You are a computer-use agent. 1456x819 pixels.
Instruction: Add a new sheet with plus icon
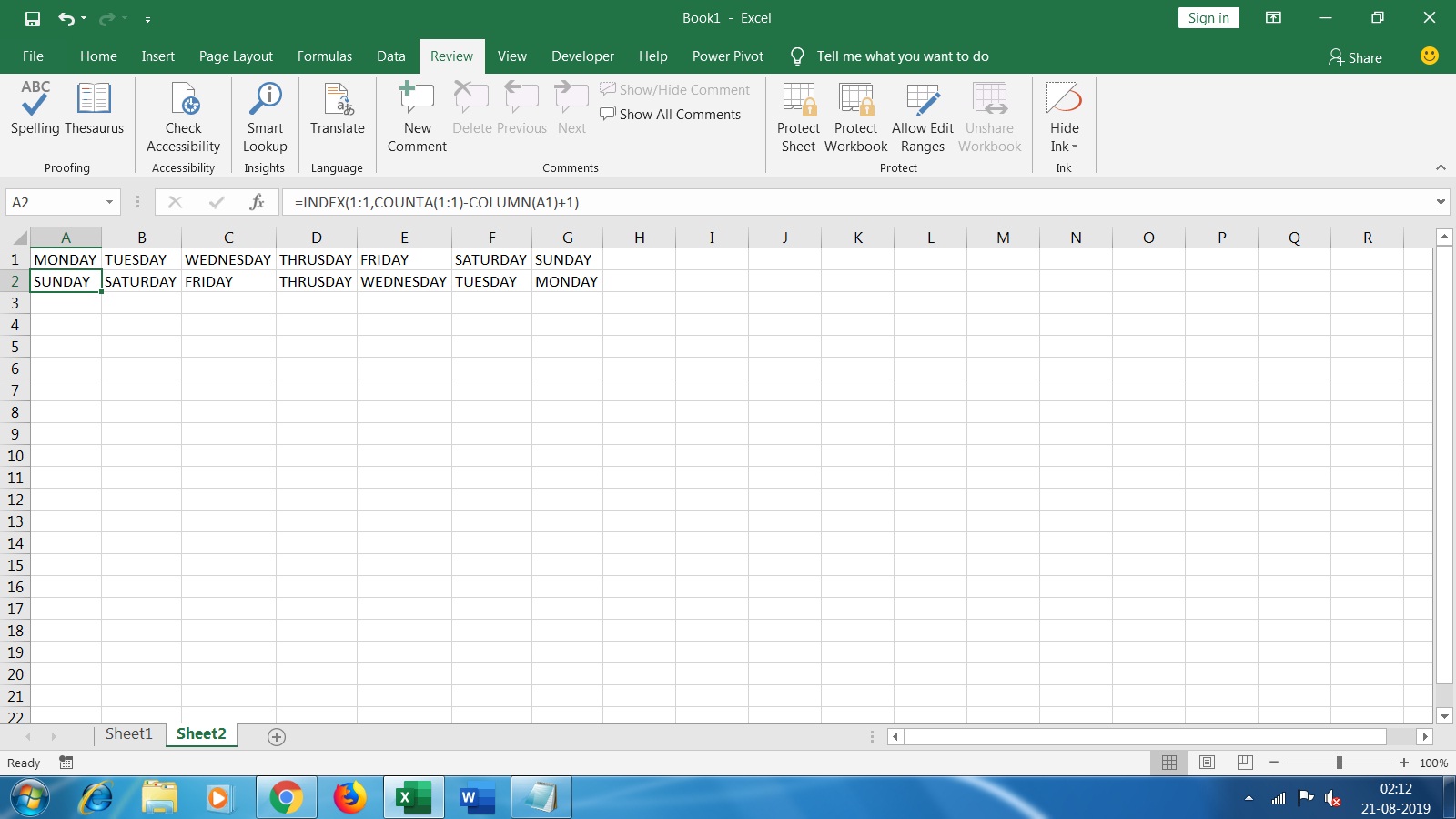tap(277, 737)
